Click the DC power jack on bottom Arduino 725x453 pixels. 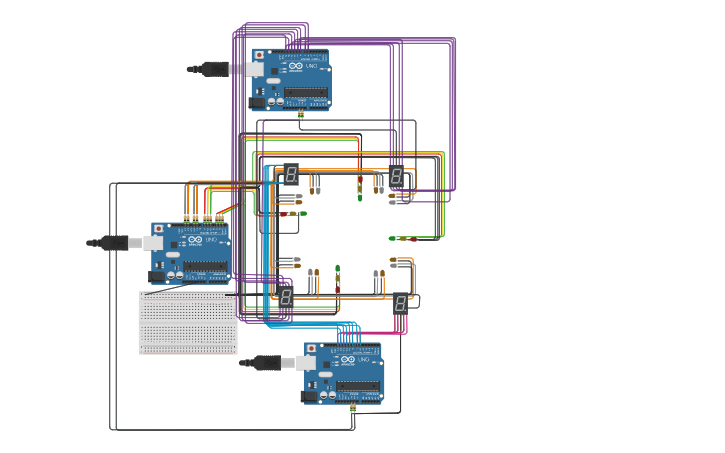311,396
